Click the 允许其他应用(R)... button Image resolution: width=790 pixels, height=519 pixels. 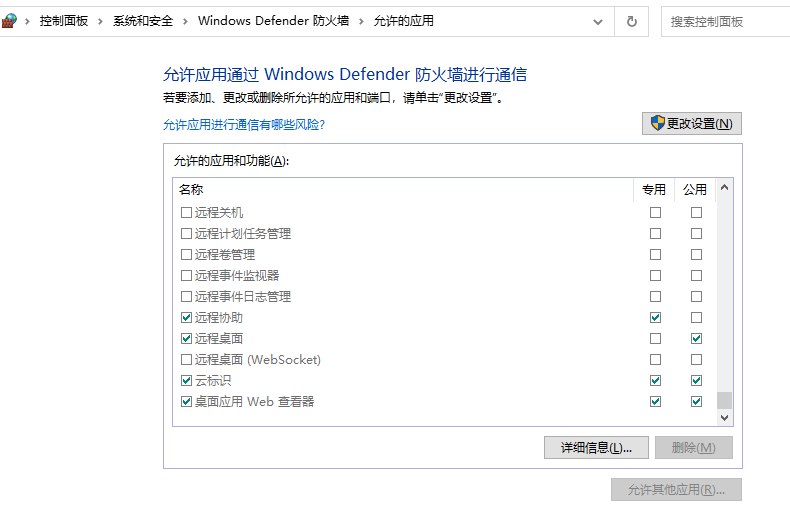coord(676,489)
